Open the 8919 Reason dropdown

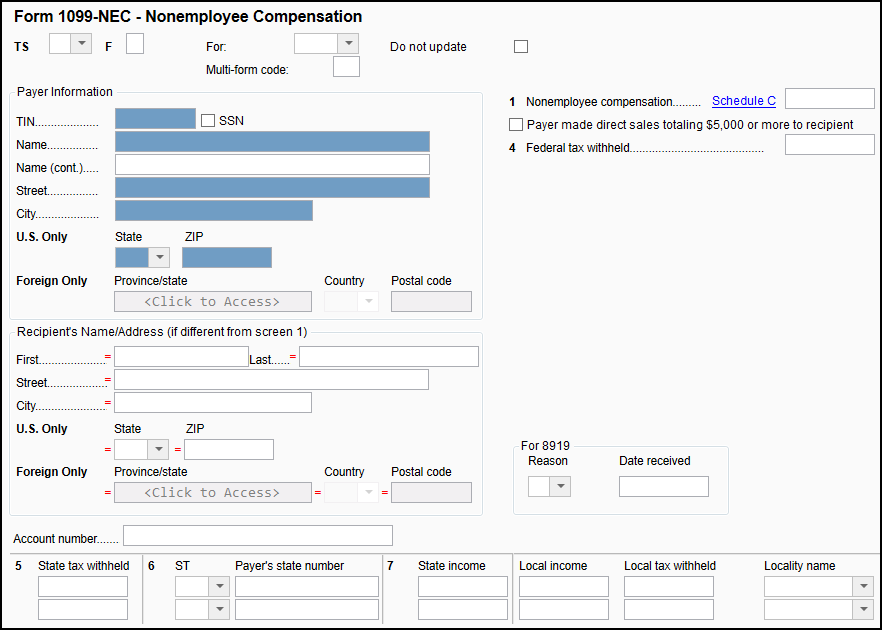(x=560, y=487)
